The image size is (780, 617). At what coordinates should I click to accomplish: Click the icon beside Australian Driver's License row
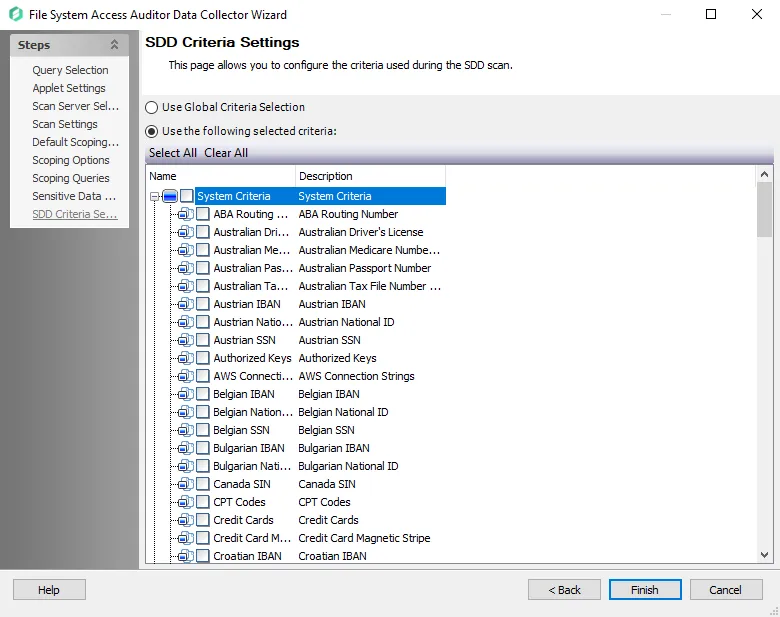pos(186,232)
